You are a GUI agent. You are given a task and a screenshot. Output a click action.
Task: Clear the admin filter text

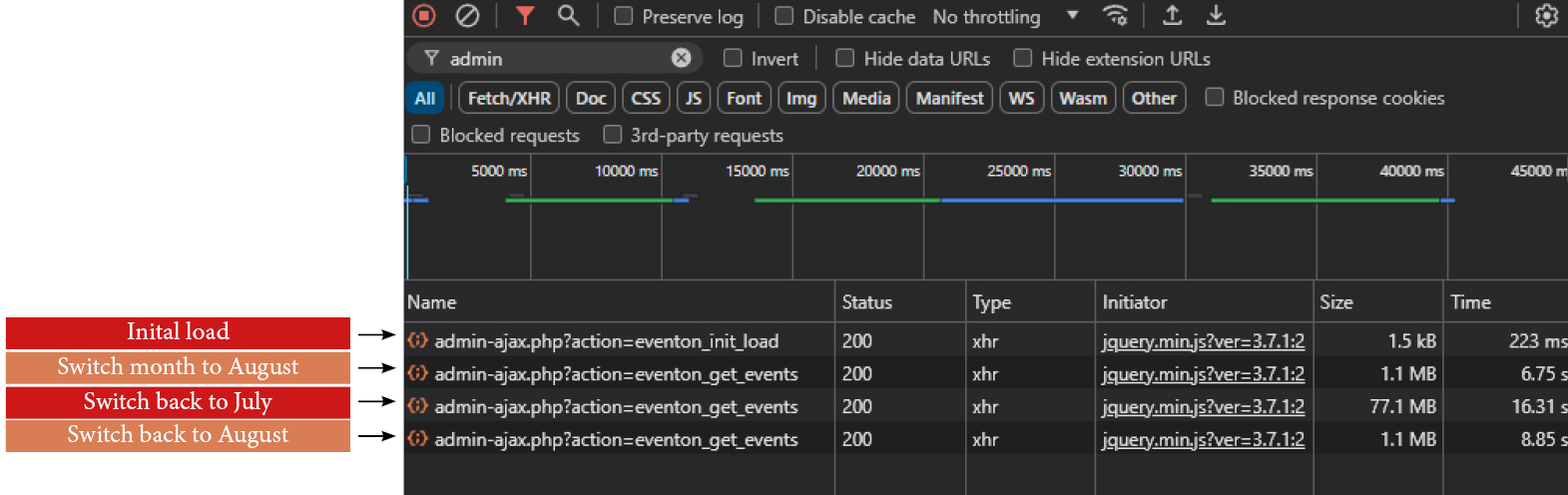682,58
